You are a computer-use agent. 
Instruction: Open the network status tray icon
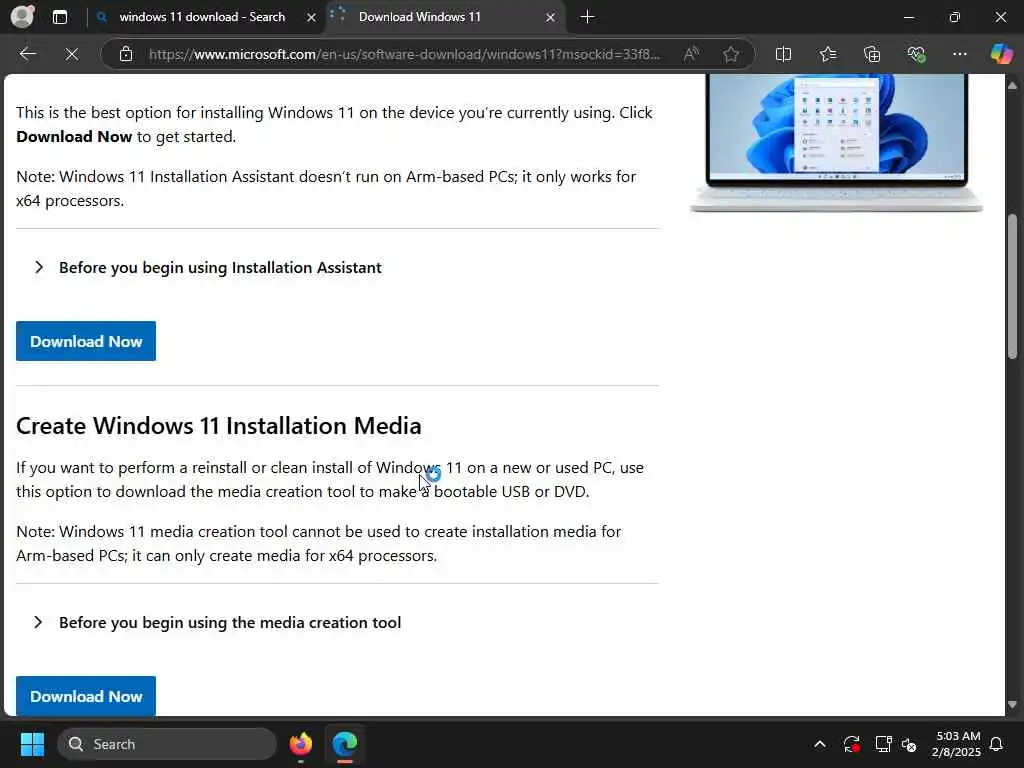tap(883, 744)
